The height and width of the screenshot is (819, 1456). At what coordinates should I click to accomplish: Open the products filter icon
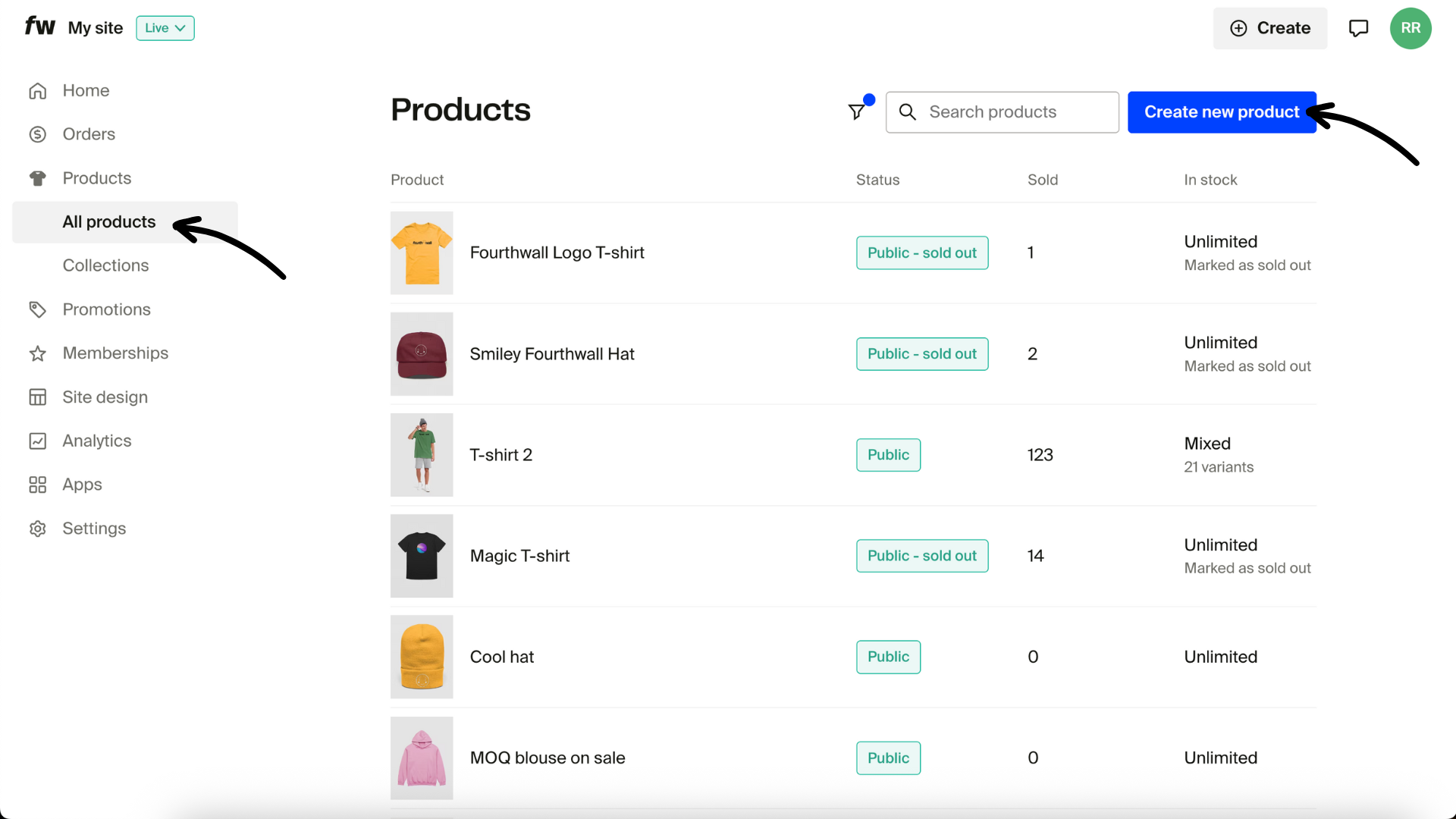(x=857, y=112)
